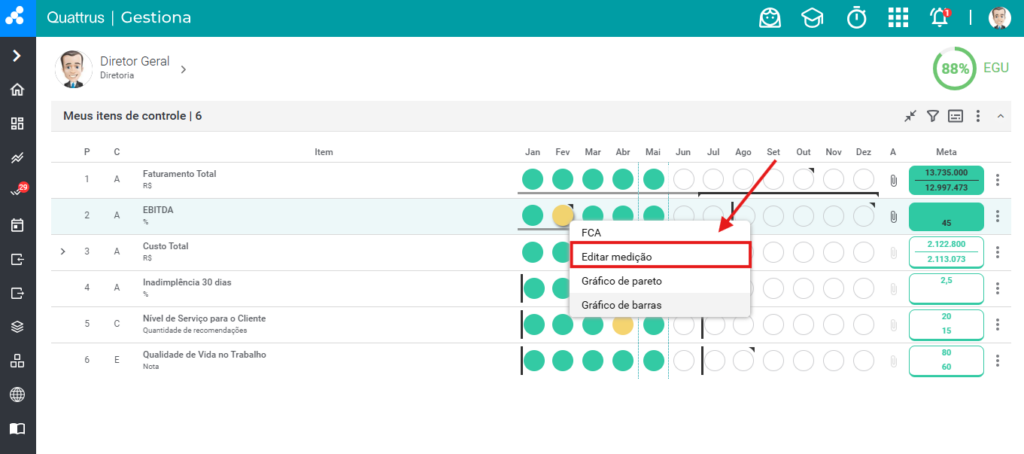Open the trend line chart sidebar icon

pyautogui.click(x=18, y=157)
